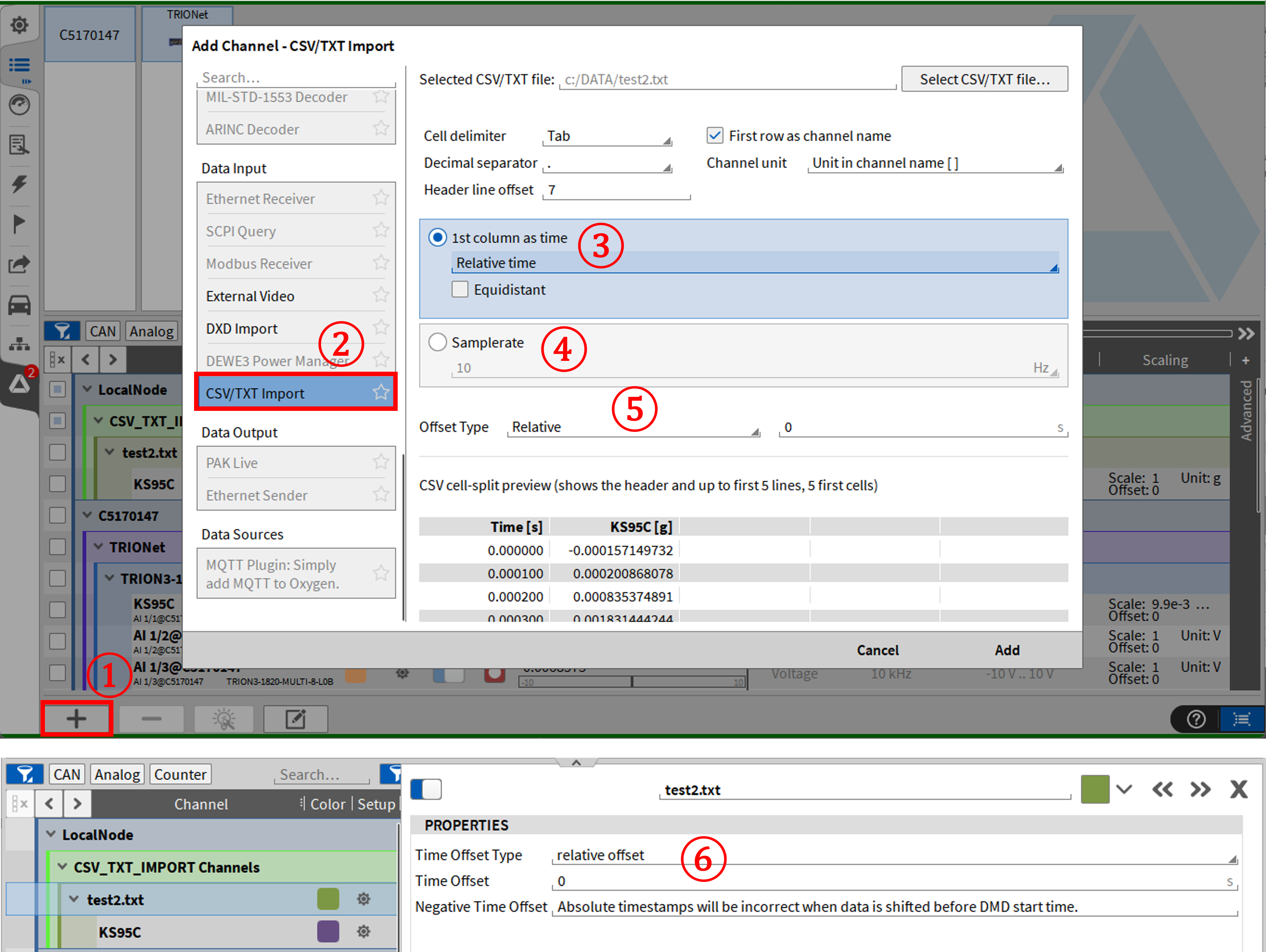Click the green color swatch for test2.txt

click(x=328, y=899)
